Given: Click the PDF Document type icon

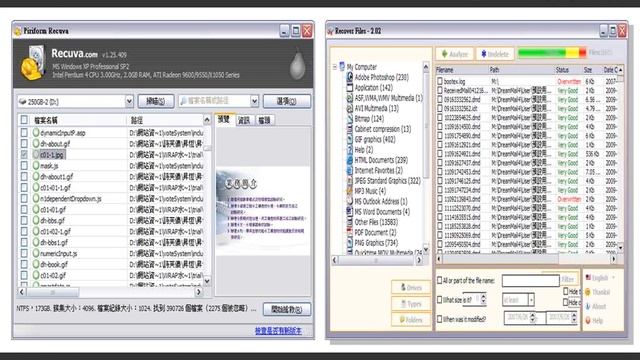Looking at the screenshot, I should 349,232.
